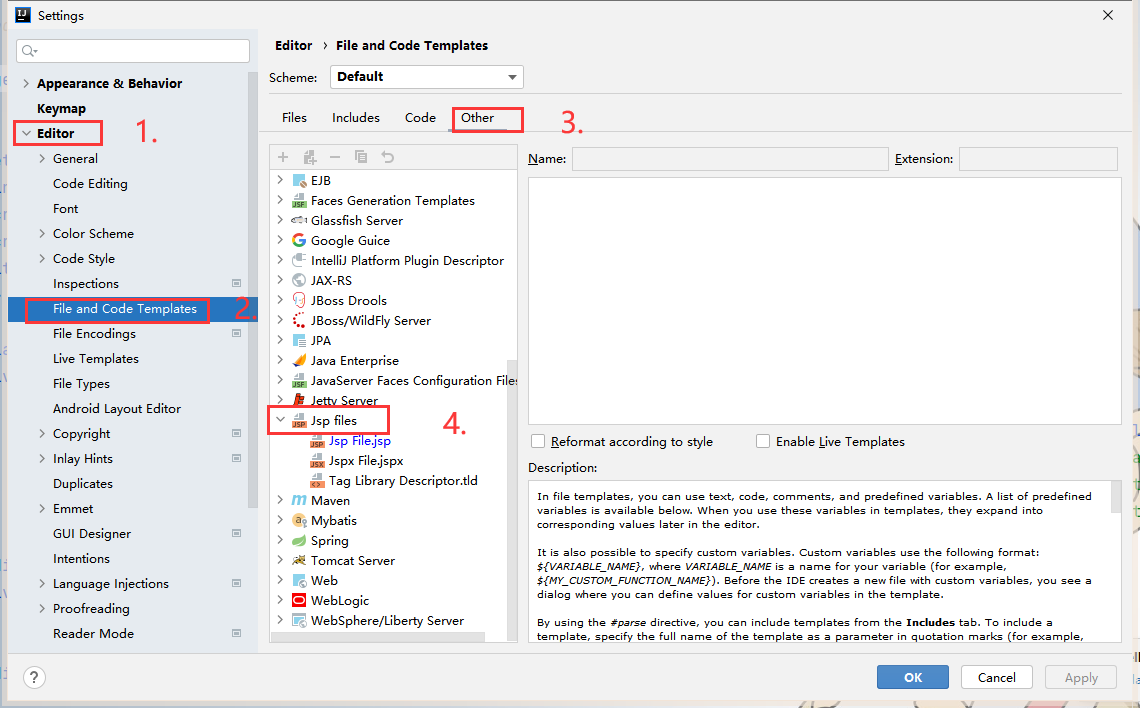Switch to the Includes tab
1140x708 pixels.
[x=356, y=118]
